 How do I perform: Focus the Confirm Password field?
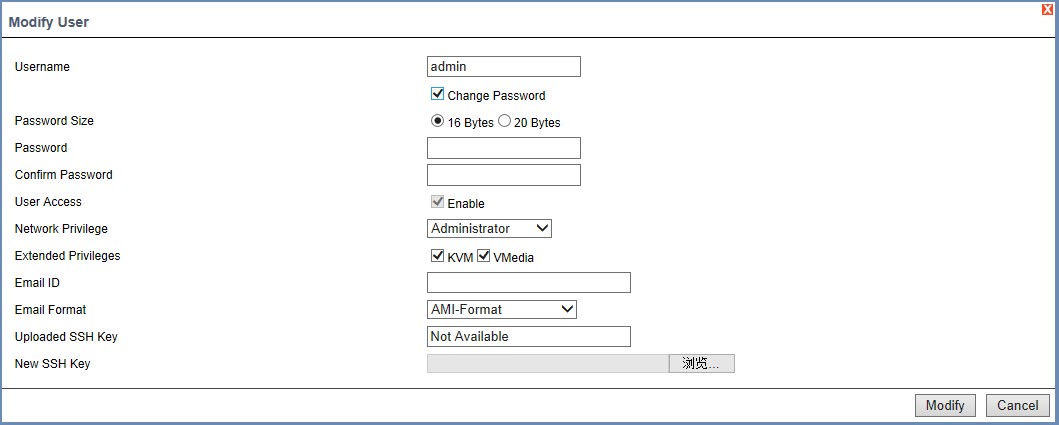point(503,175)
